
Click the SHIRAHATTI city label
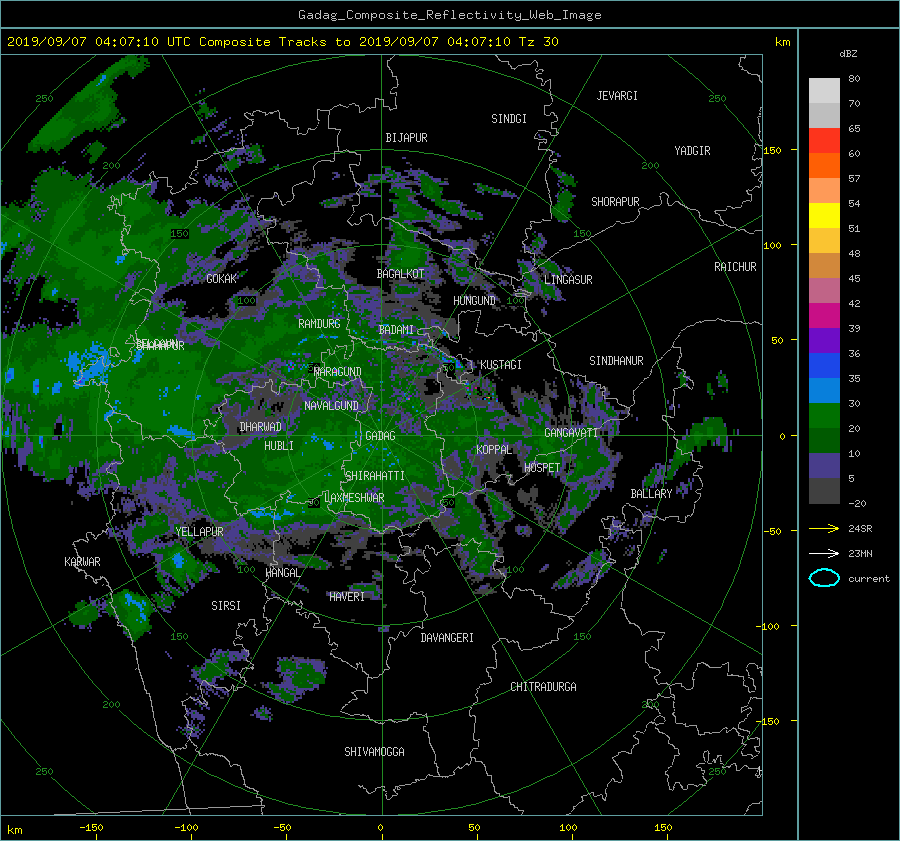click(x=375, y=476)
